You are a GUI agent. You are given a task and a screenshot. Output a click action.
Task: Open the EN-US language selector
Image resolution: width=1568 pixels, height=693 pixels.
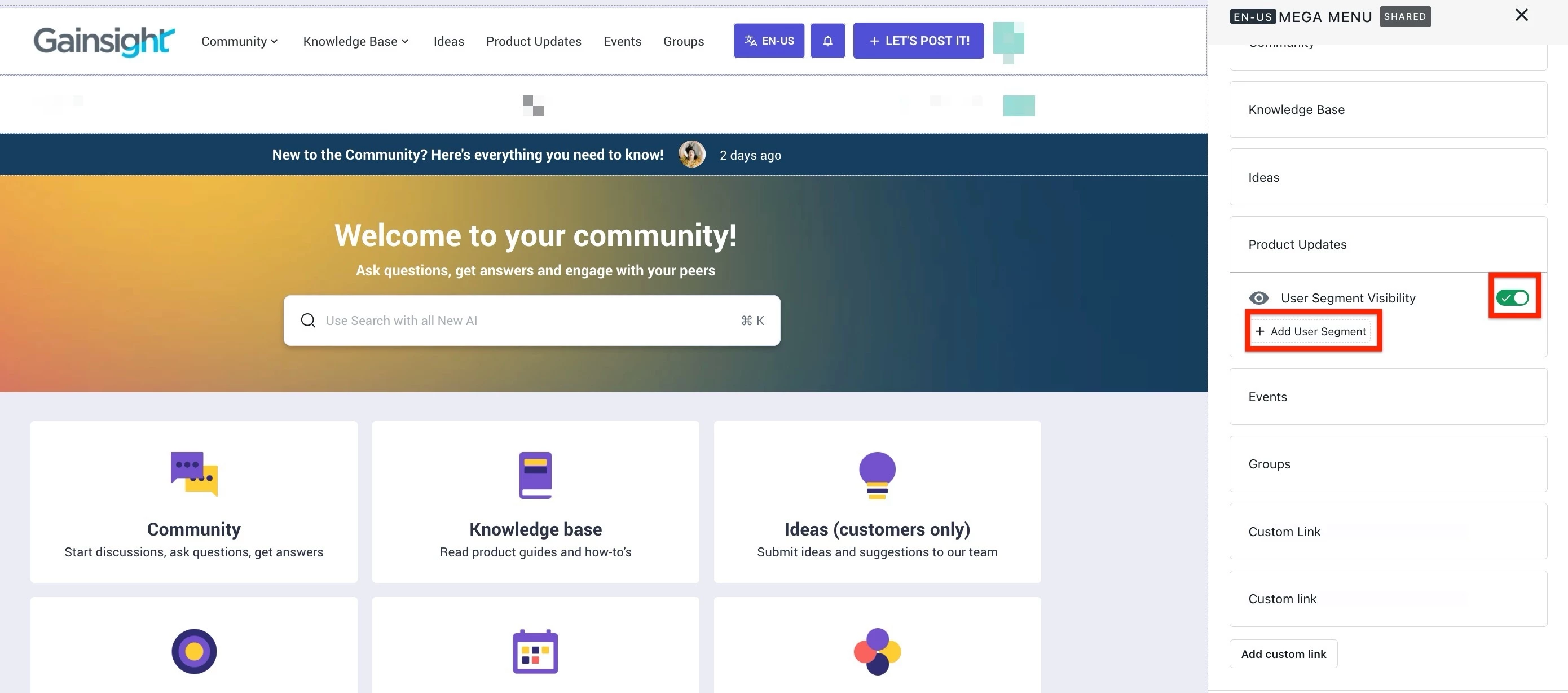tap(769, 41)
